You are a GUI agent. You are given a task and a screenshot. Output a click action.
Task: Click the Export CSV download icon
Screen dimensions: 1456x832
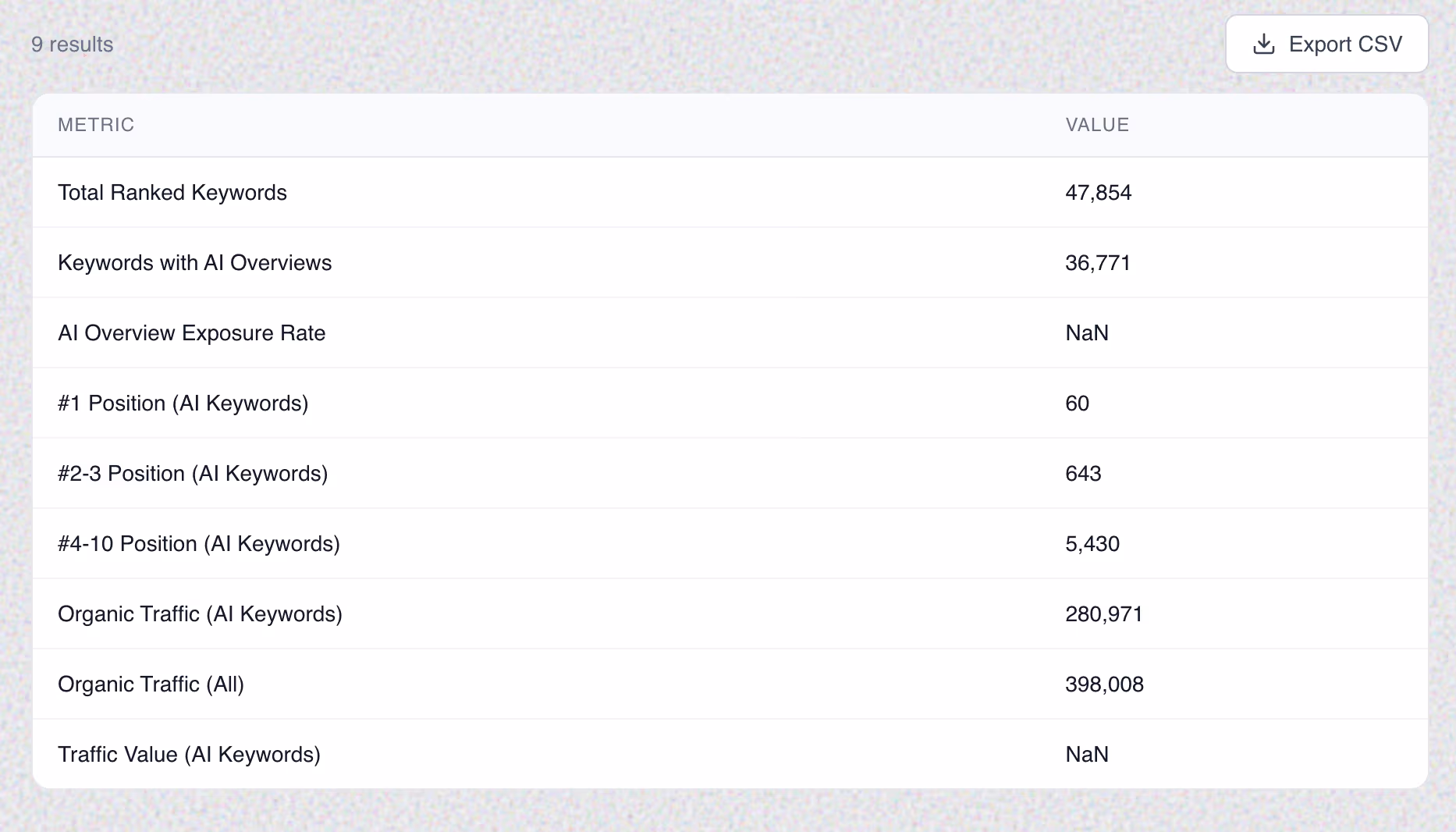[1264, 44]
